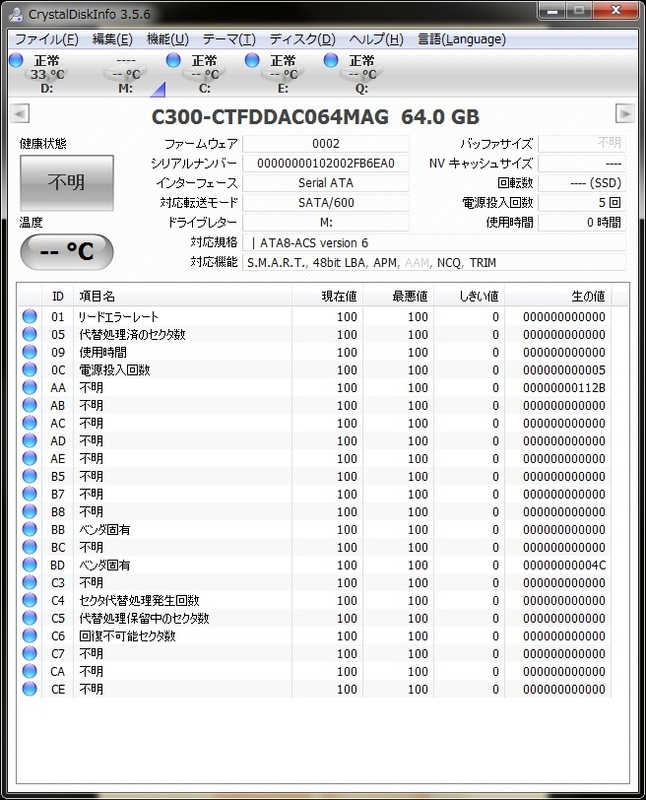646x800 pixels.
Task: Click the ID column header
Action: point(58,296)
